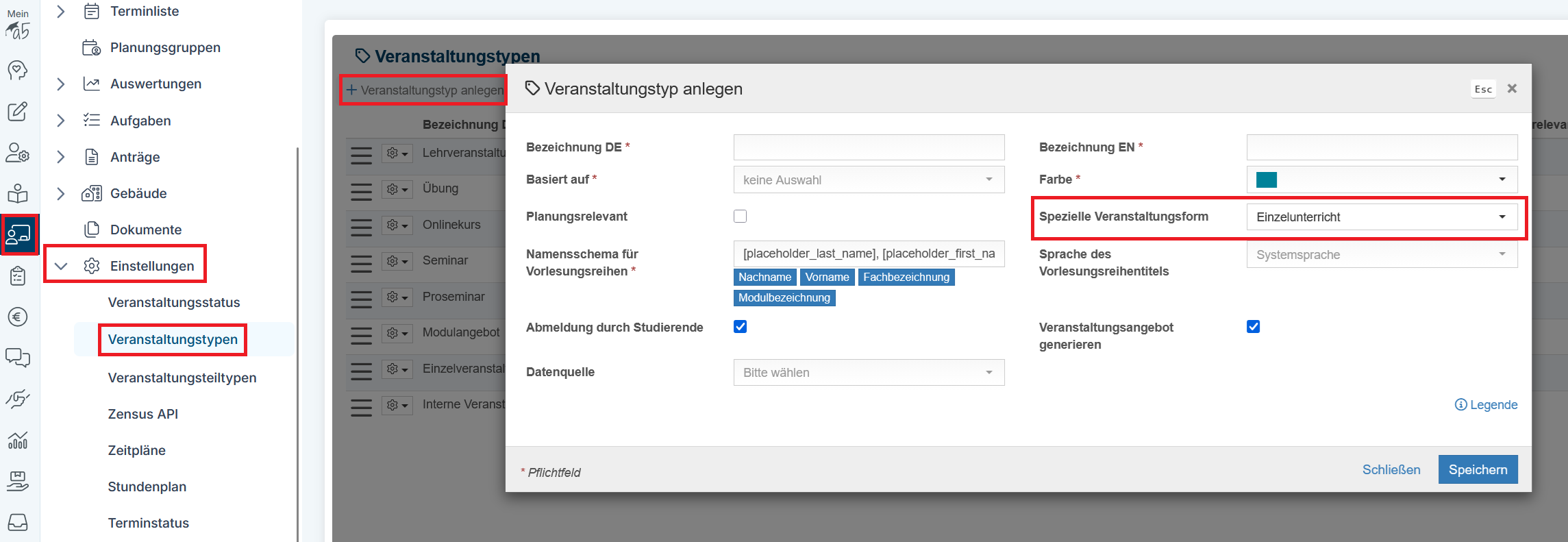This screenshot has width=1568, height=542.
Task: Click the handshake icon in left rail
Action: [18, 399]
